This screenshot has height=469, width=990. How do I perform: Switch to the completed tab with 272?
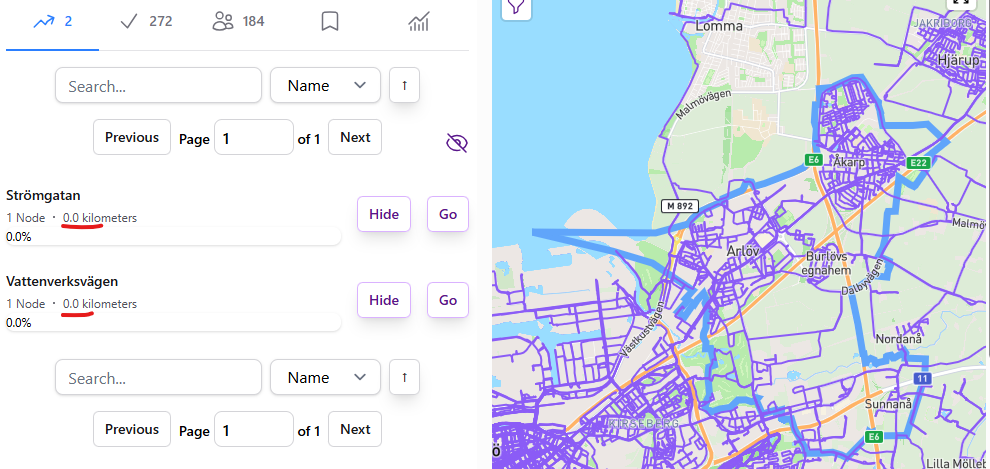click(145, 21)
